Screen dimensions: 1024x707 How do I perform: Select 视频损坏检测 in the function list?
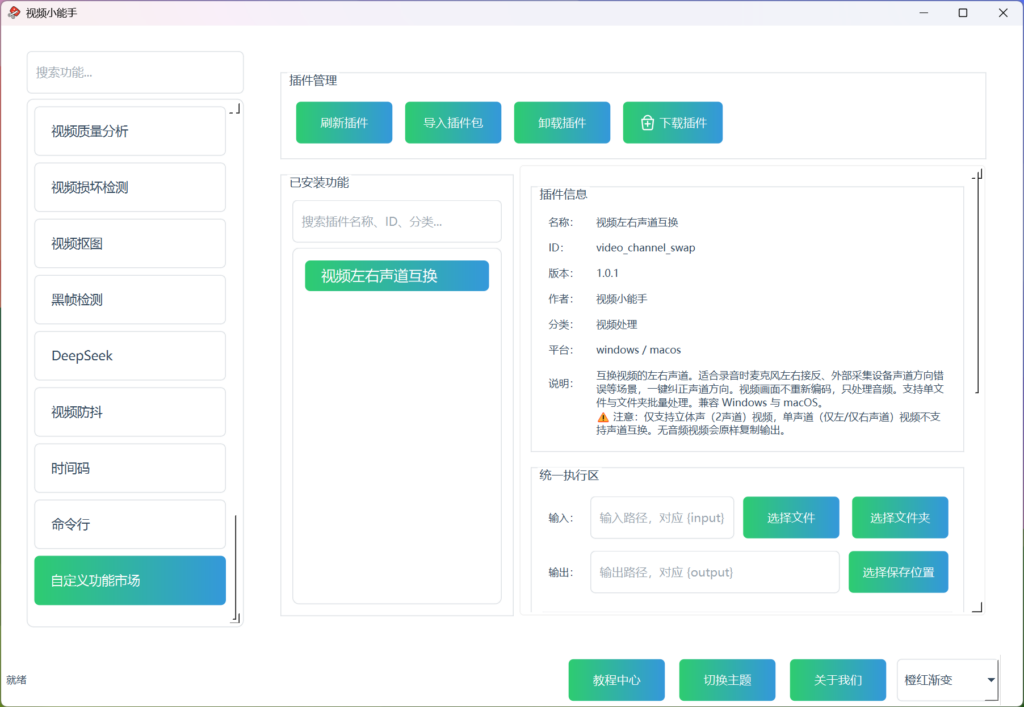[130, 187]
